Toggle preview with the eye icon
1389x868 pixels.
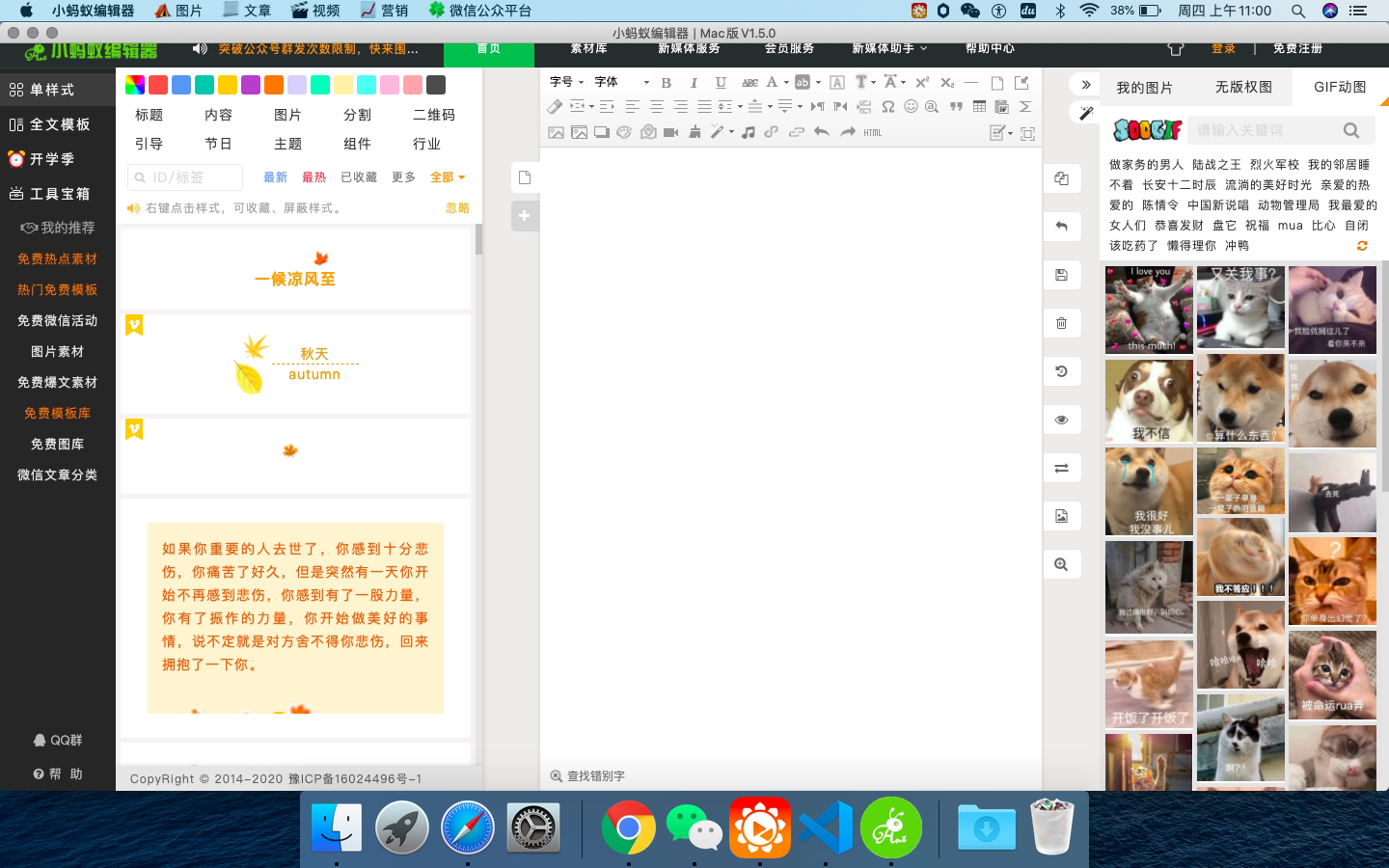point(1061,420)
